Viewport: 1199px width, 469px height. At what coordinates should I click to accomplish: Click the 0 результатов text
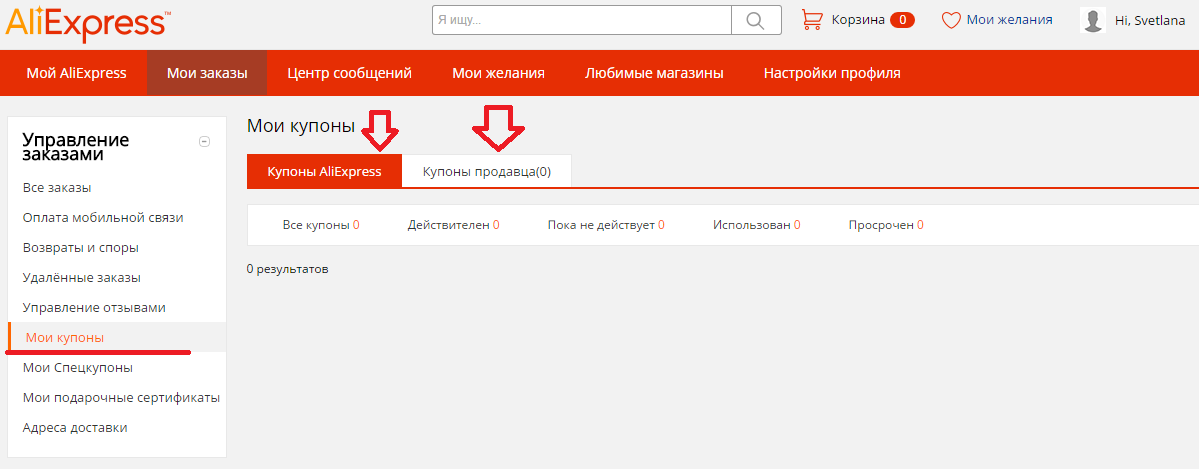click(288, 269)
